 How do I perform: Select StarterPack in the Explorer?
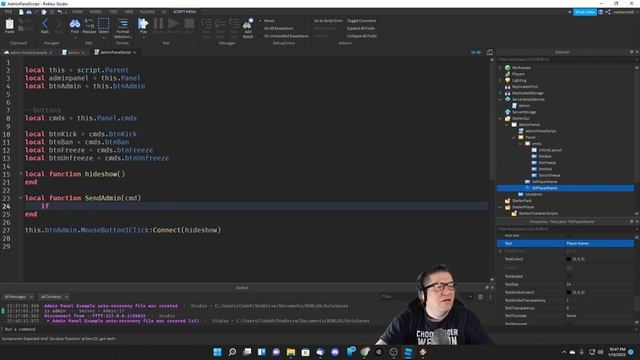[521, 201]
